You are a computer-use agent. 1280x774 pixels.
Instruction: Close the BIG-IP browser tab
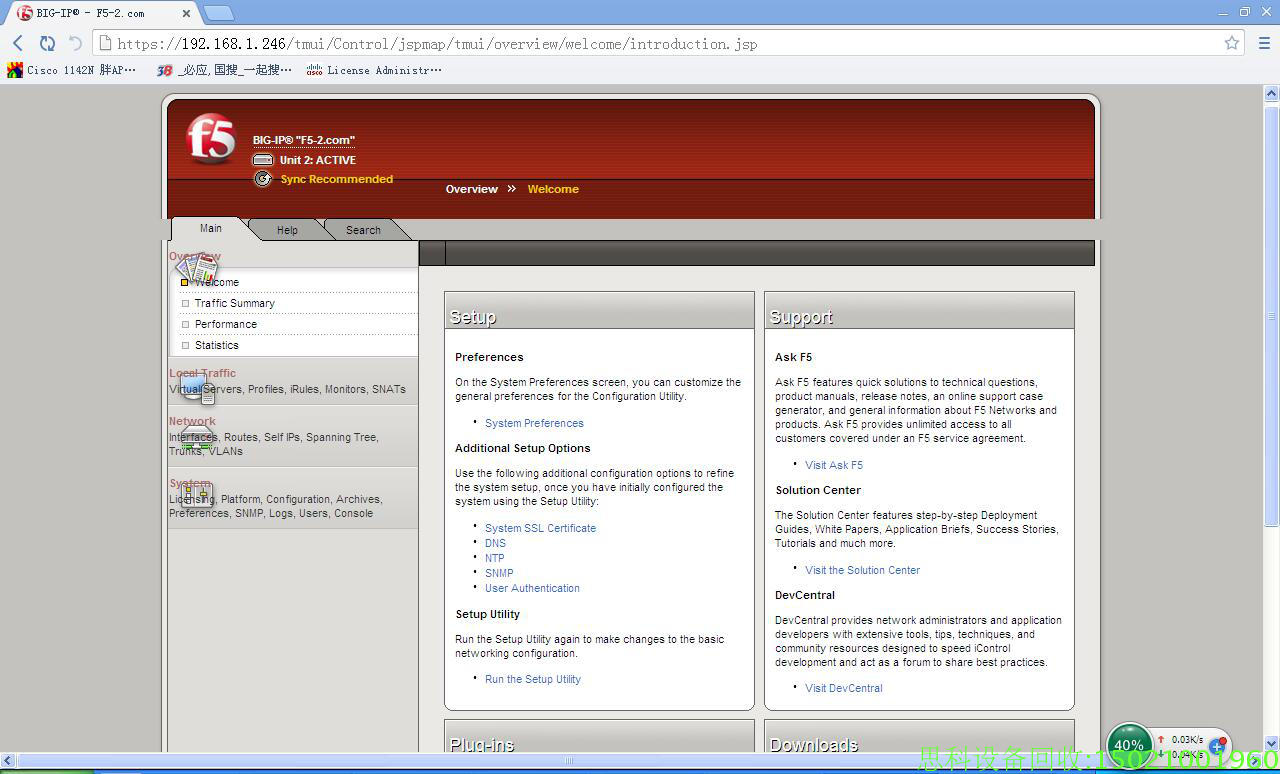click(187, 13)
